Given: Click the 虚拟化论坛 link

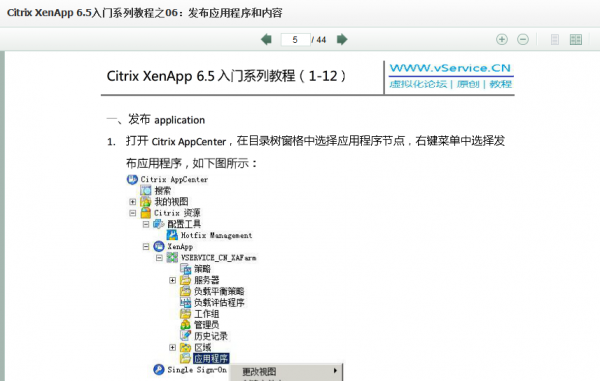Looking at the screenshot, I should tap(418, 84).
